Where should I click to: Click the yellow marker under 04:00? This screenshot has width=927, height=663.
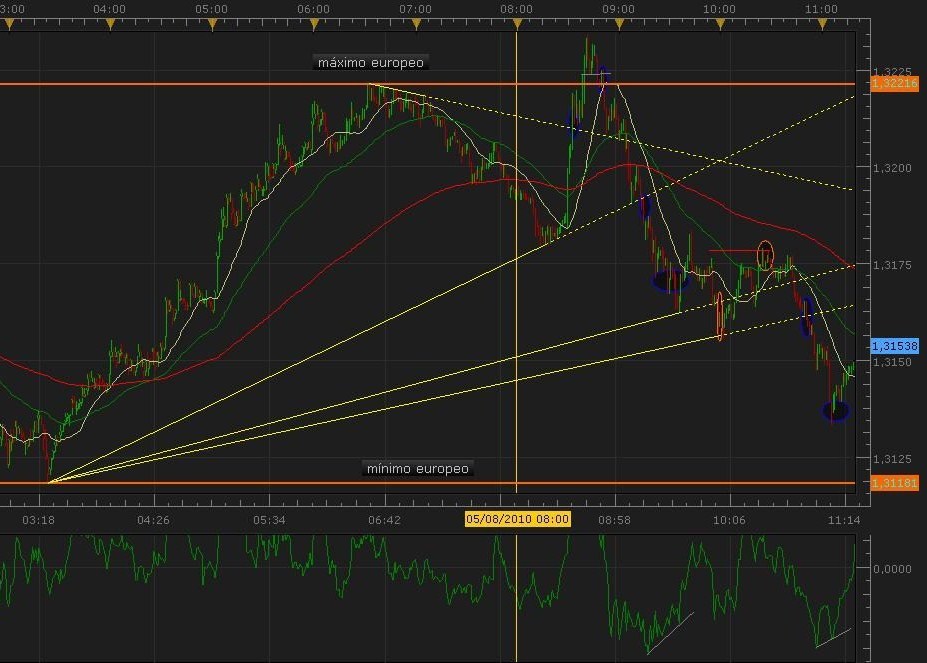(x=110, y=24)
